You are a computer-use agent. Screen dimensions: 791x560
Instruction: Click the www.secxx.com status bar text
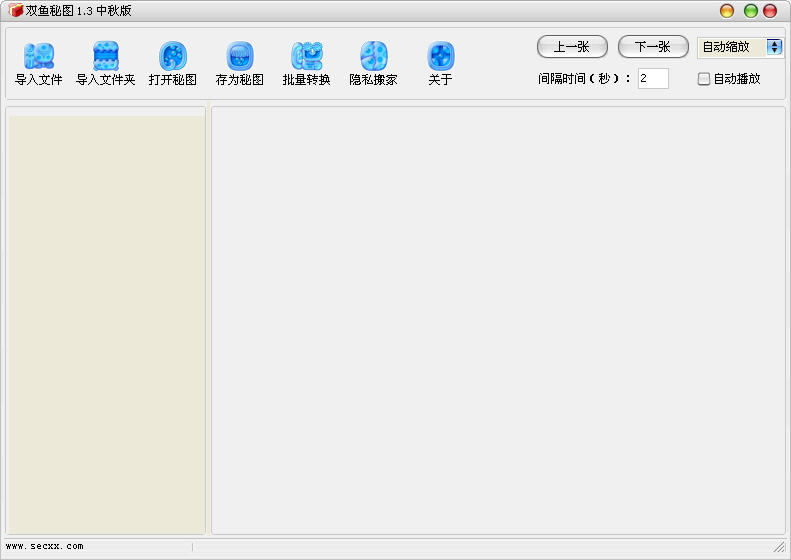[x=44, y=546]
